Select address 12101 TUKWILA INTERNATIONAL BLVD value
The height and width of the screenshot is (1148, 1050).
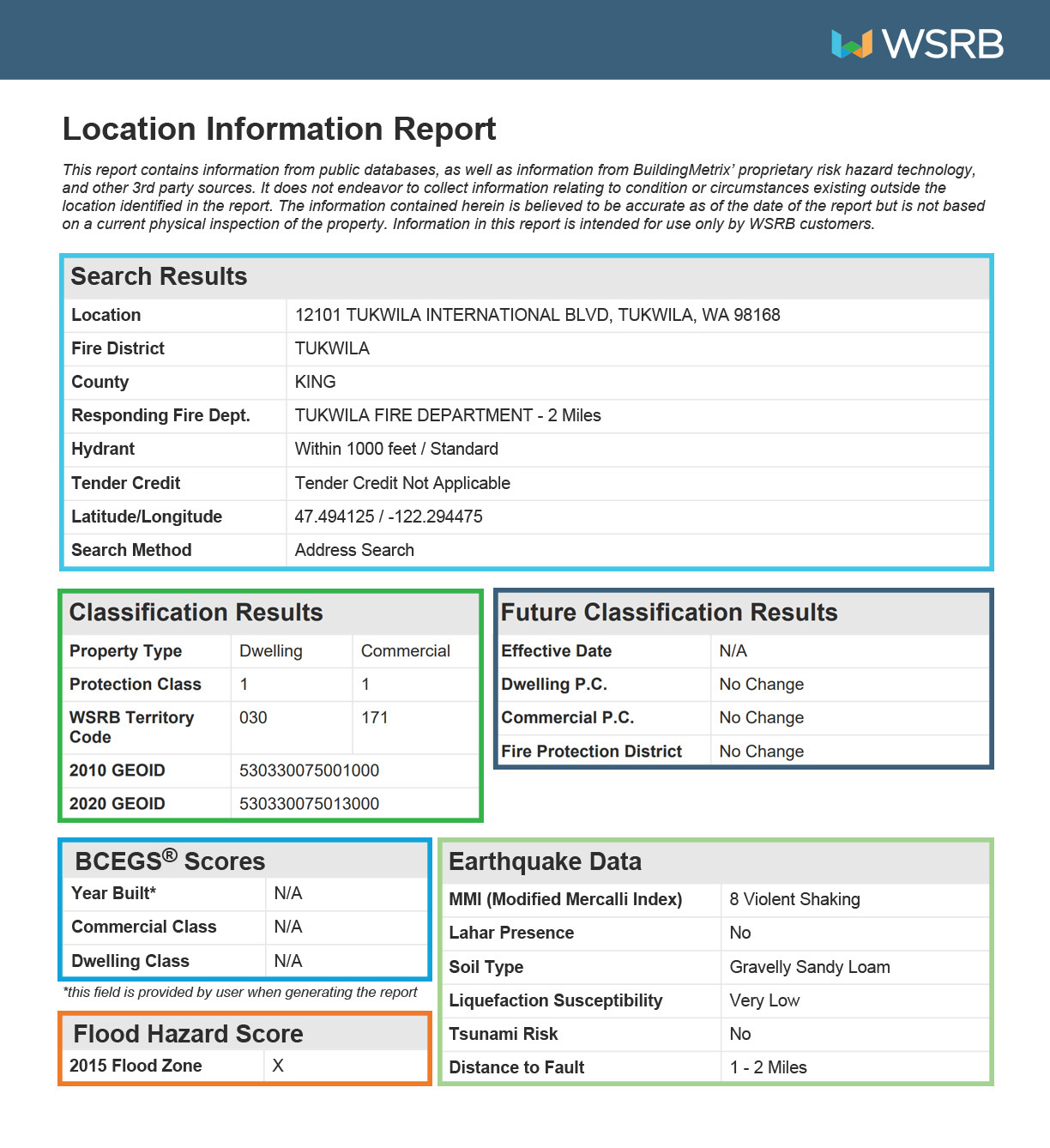coord(538,315)
